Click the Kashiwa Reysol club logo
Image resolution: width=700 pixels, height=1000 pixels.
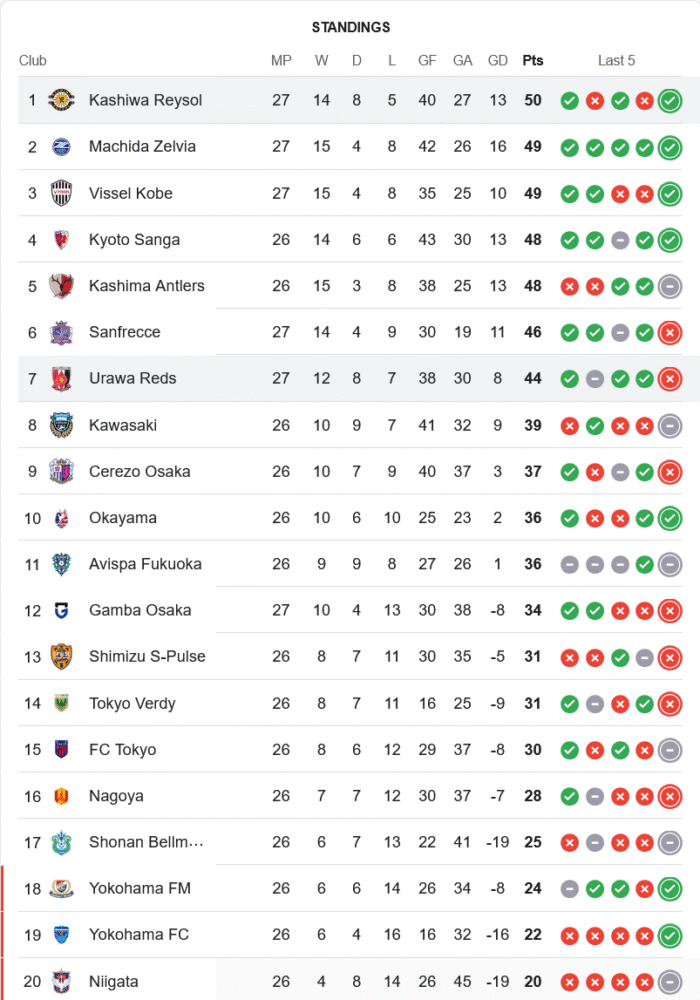pos(62,100)
